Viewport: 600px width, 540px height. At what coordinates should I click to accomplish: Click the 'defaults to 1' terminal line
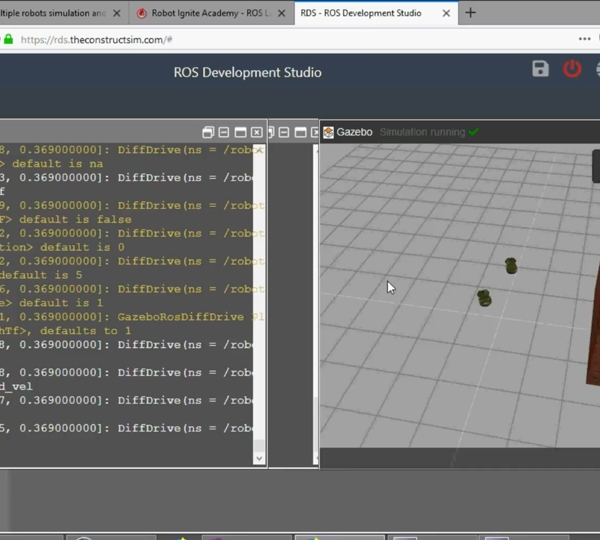65,331
